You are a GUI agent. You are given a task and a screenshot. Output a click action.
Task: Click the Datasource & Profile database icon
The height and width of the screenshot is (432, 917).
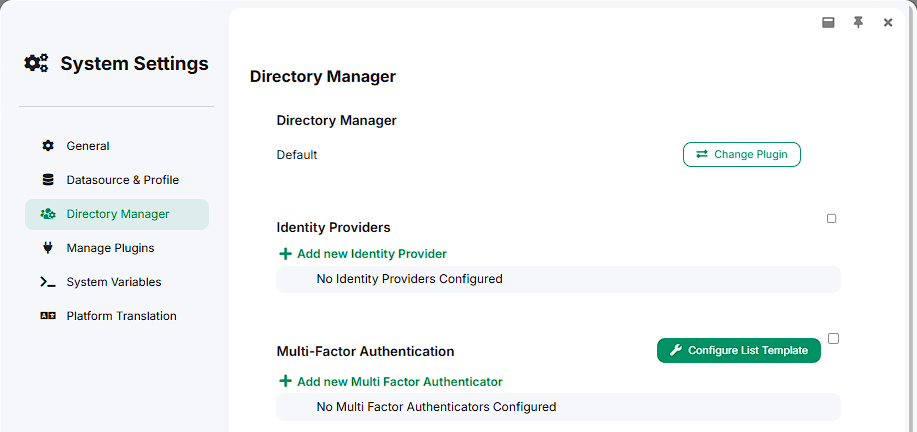tap(48, 180)
